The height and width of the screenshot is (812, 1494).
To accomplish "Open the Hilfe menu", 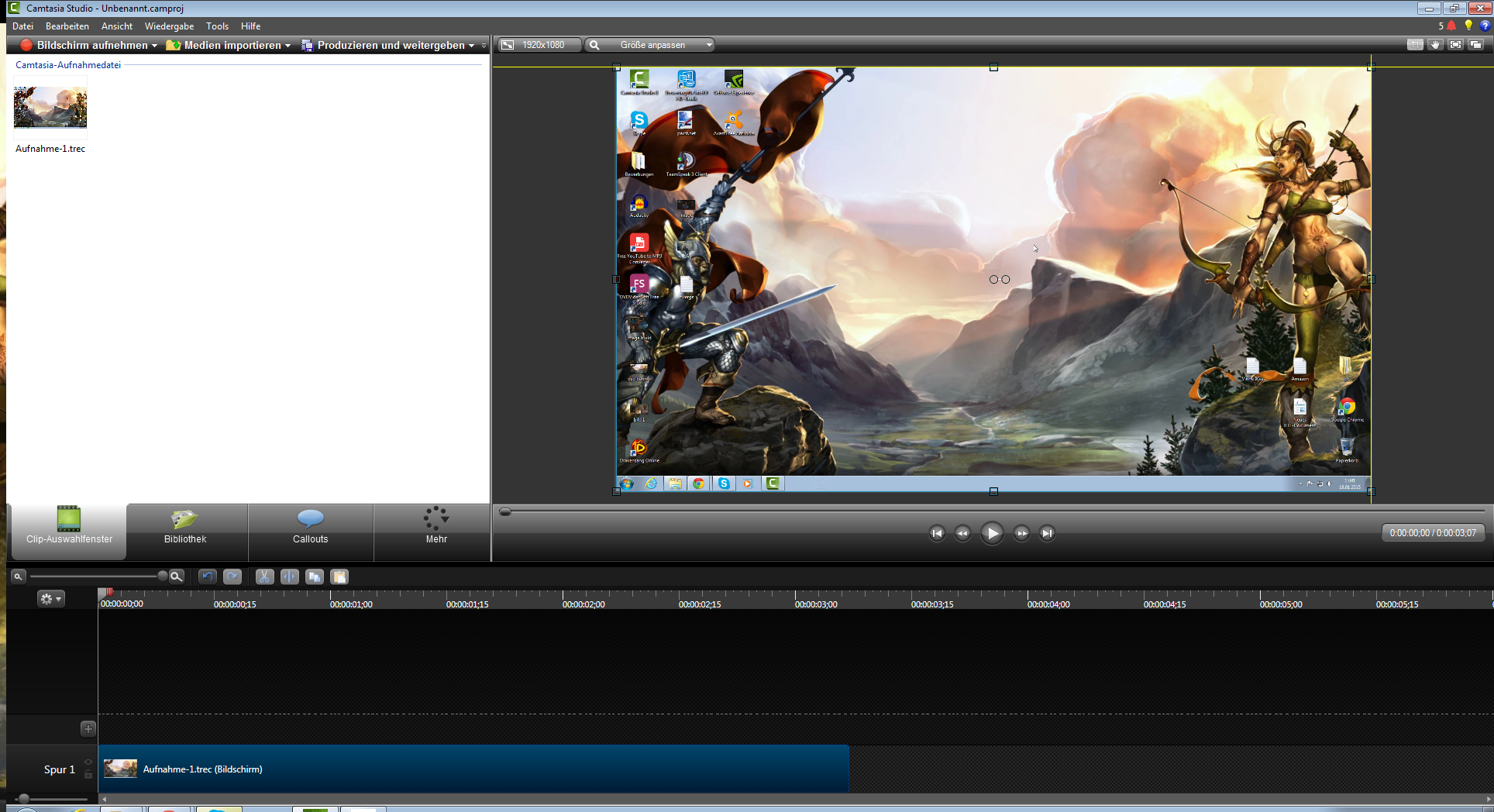I will (x=250, y=26).
